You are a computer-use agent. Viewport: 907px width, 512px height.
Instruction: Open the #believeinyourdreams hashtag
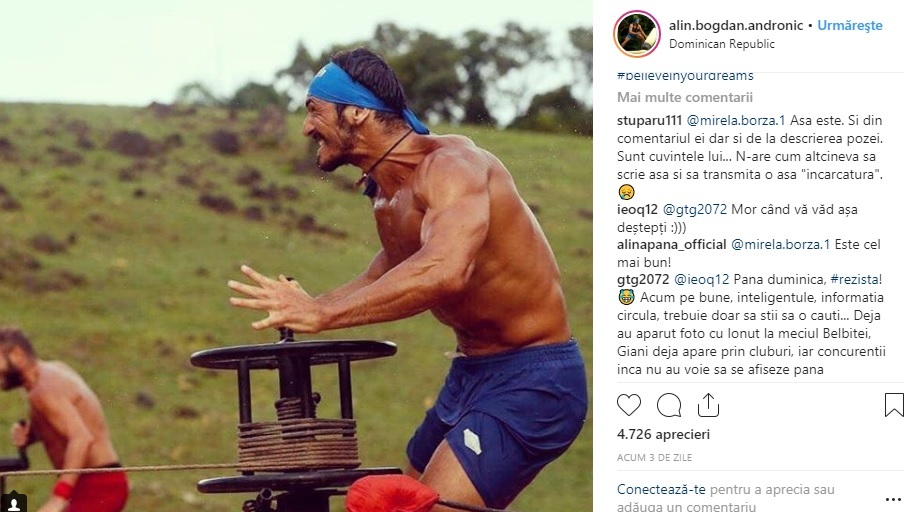click(685, 76)
